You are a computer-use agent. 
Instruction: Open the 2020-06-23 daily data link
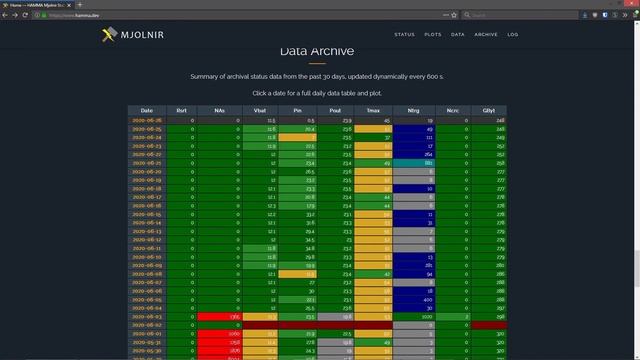147,146
